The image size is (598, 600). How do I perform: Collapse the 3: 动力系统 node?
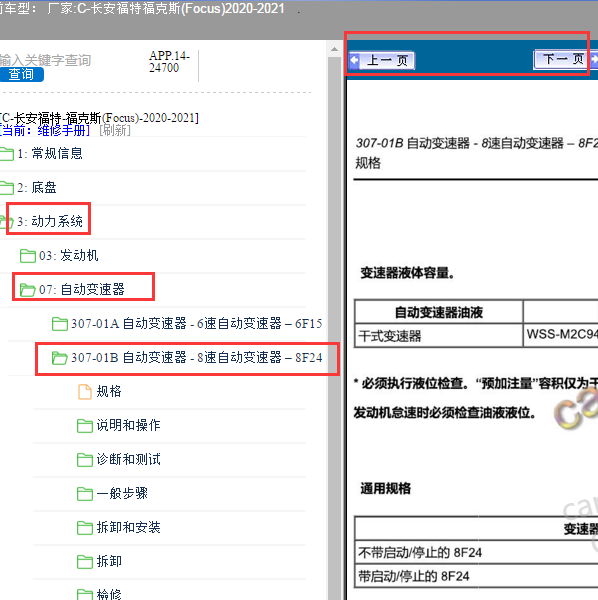(x=50, y=221)
